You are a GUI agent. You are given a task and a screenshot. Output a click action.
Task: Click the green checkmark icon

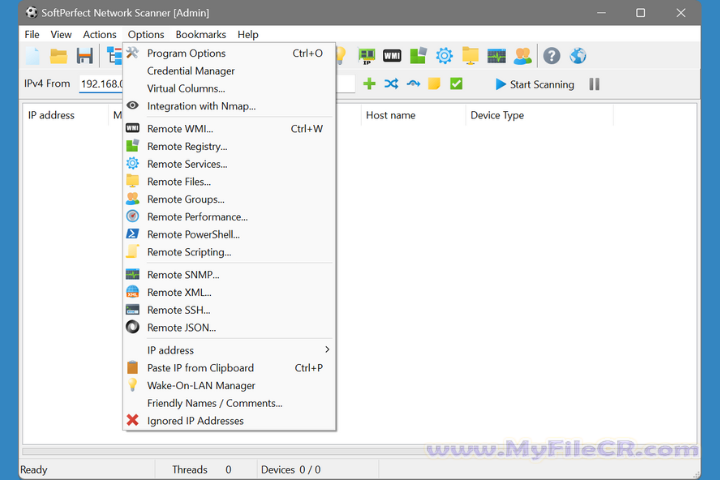point(456,84)
